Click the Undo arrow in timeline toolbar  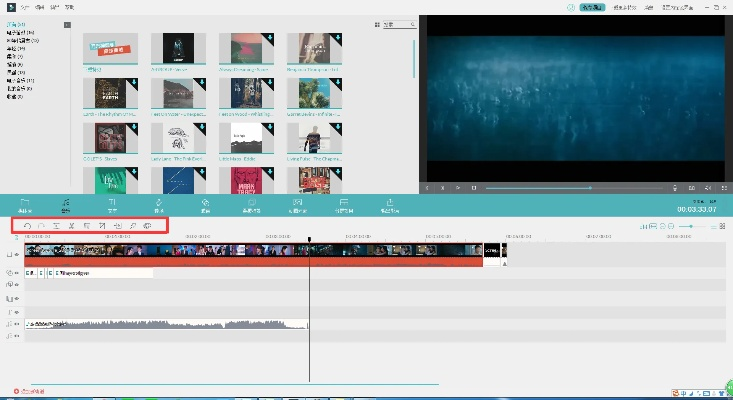click(26, 227)
